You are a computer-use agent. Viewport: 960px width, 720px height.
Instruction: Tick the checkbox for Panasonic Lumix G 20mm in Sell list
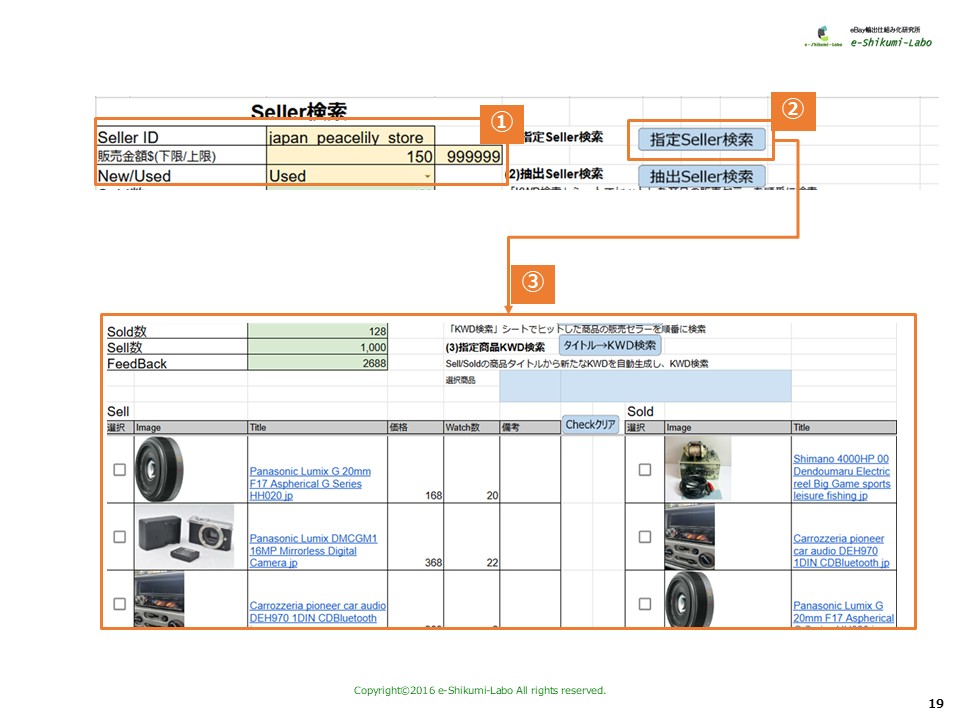click(x=119, y=470)
